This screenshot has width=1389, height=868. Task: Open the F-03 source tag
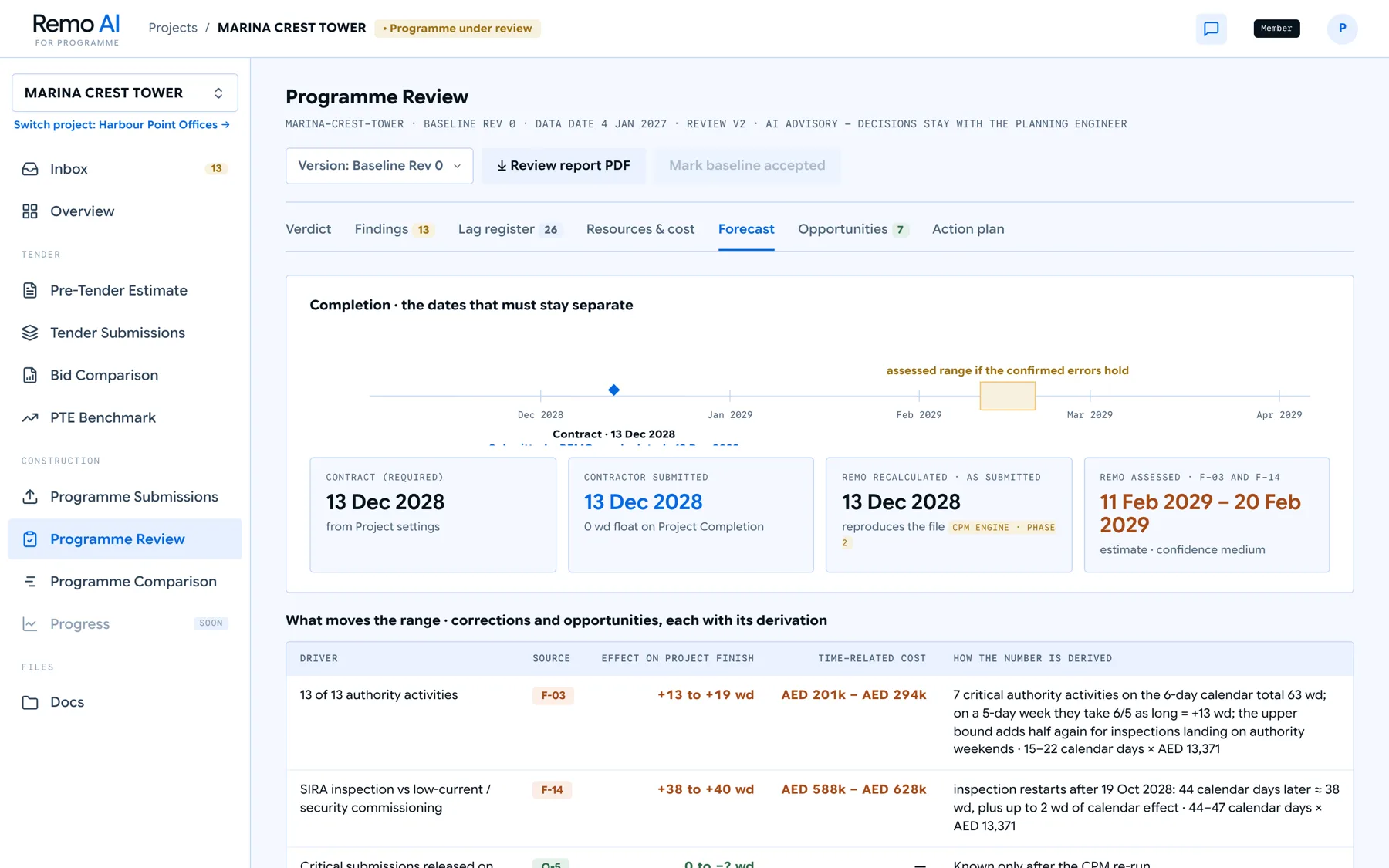point(553,696)
